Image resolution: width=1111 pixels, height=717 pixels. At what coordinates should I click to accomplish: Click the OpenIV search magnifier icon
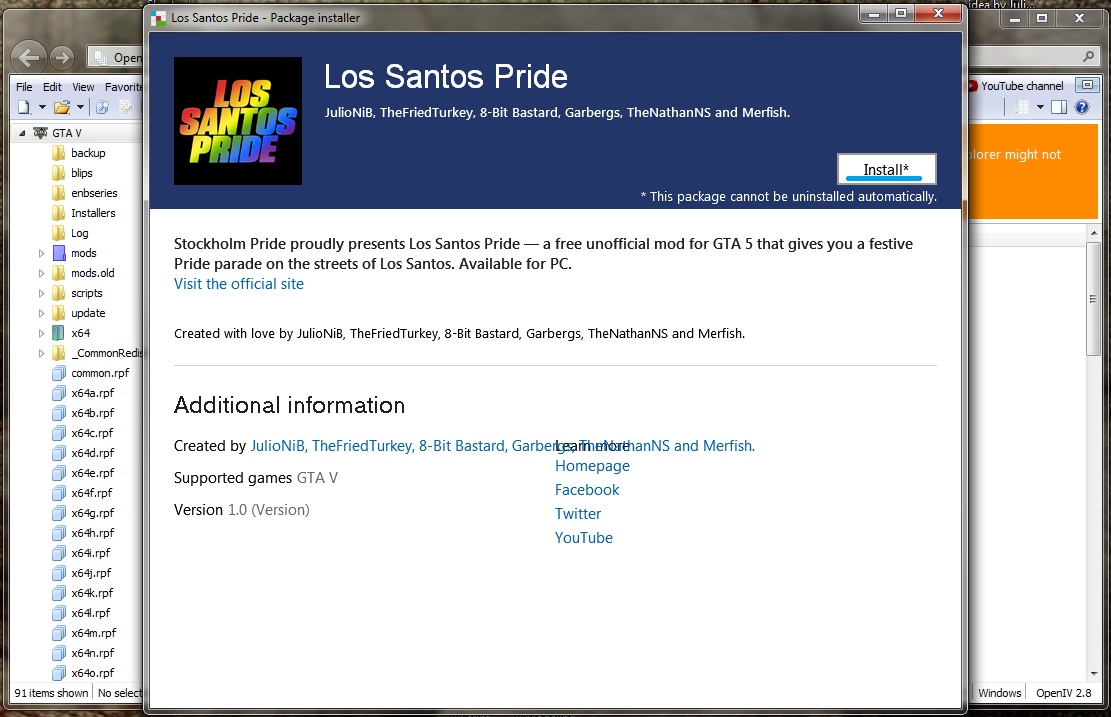1088,56
